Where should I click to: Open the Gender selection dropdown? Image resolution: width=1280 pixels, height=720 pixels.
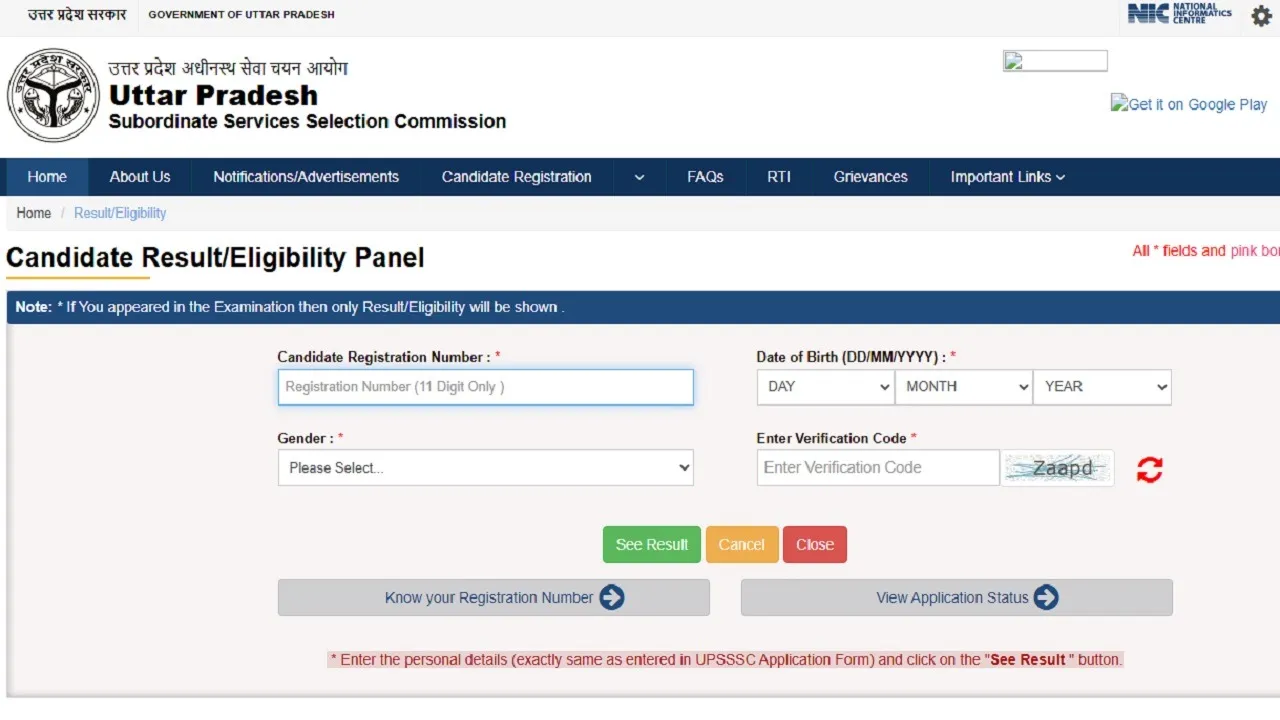coord(485,468)
